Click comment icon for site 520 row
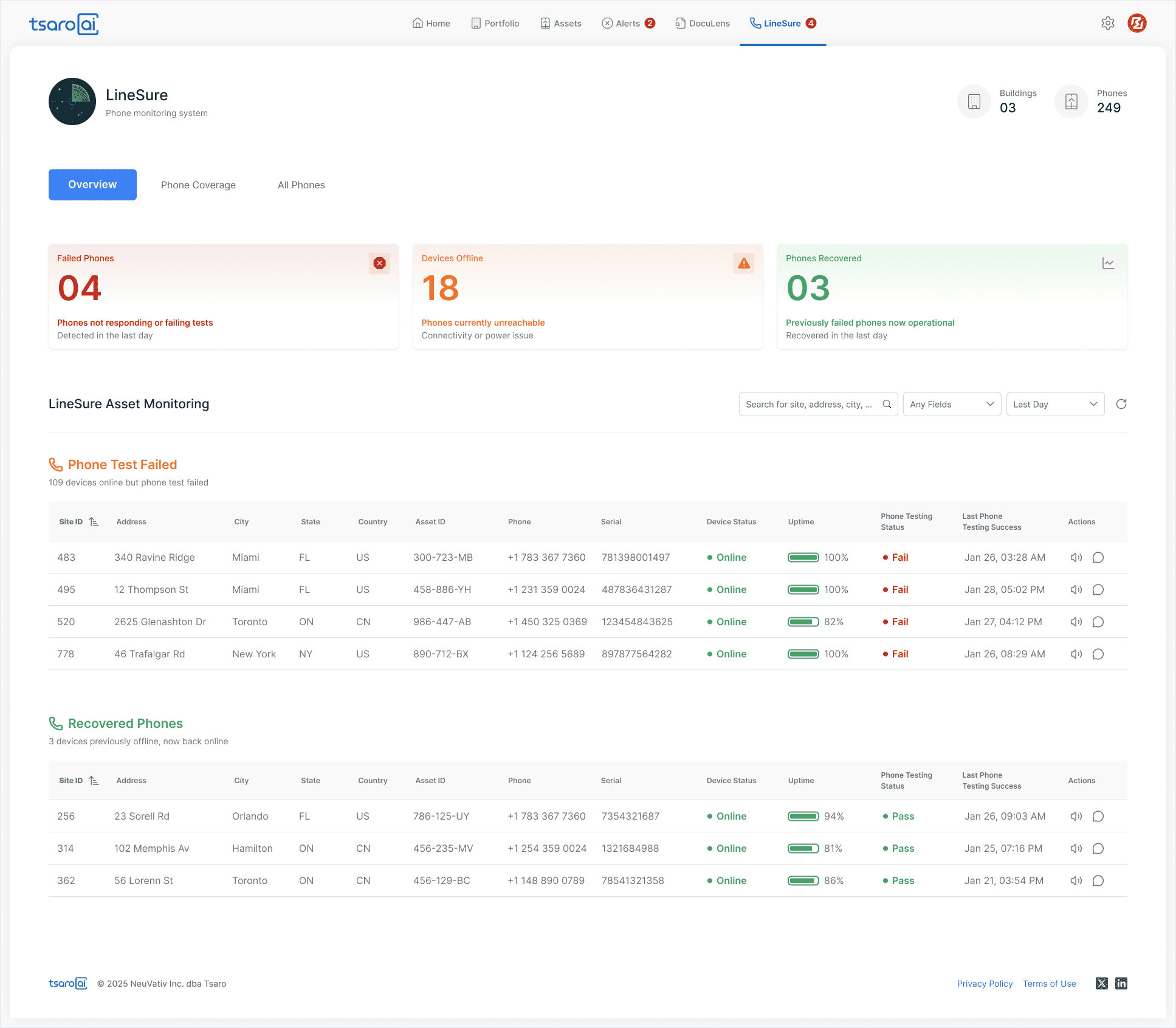The image size is (1176, 1028). click(1098, 622)
